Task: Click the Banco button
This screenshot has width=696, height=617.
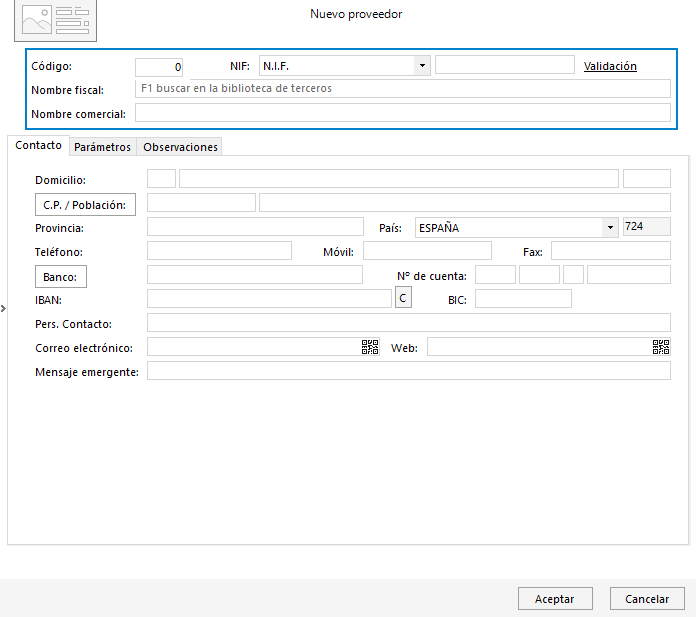Action: pyautogui.click(x=61, y=277)
